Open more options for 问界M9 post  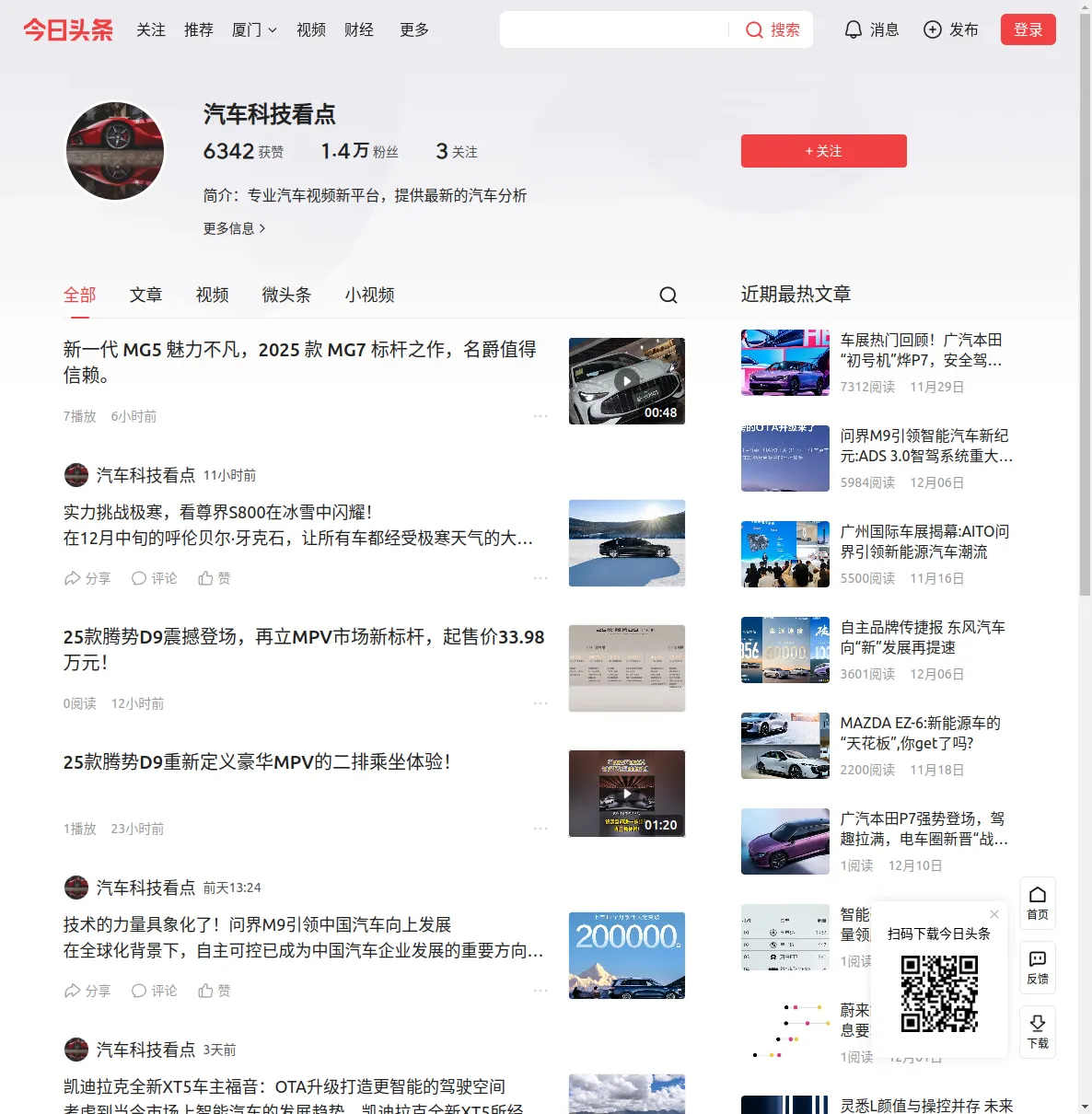click(x=540, y=991)
